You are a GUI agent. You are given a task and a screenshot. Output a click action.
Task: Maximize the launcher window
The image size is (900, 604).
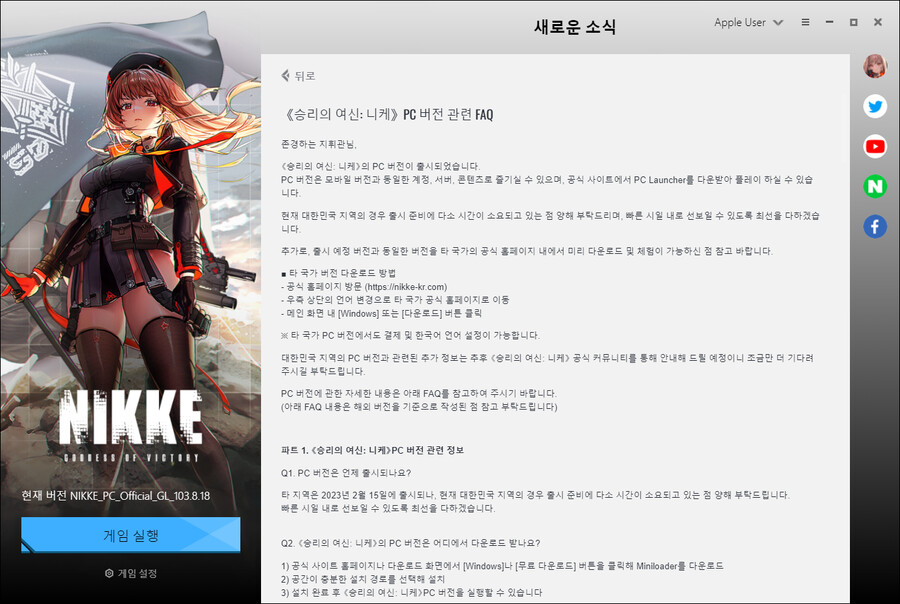(852, 21)
